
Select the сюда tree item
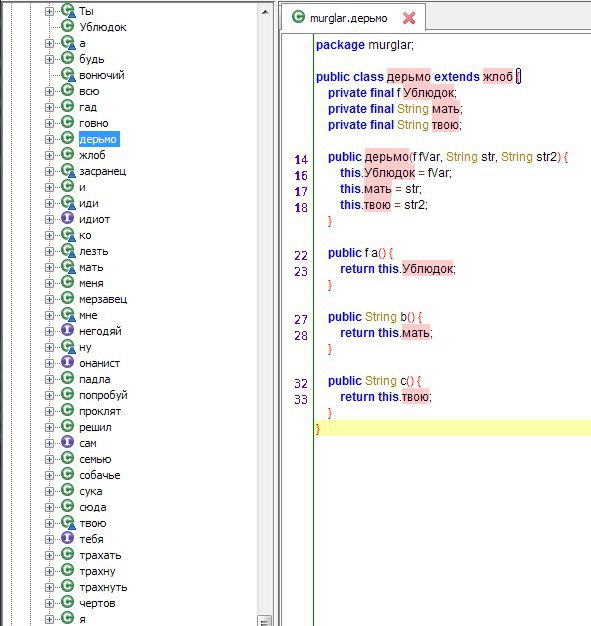pos(93,507)
